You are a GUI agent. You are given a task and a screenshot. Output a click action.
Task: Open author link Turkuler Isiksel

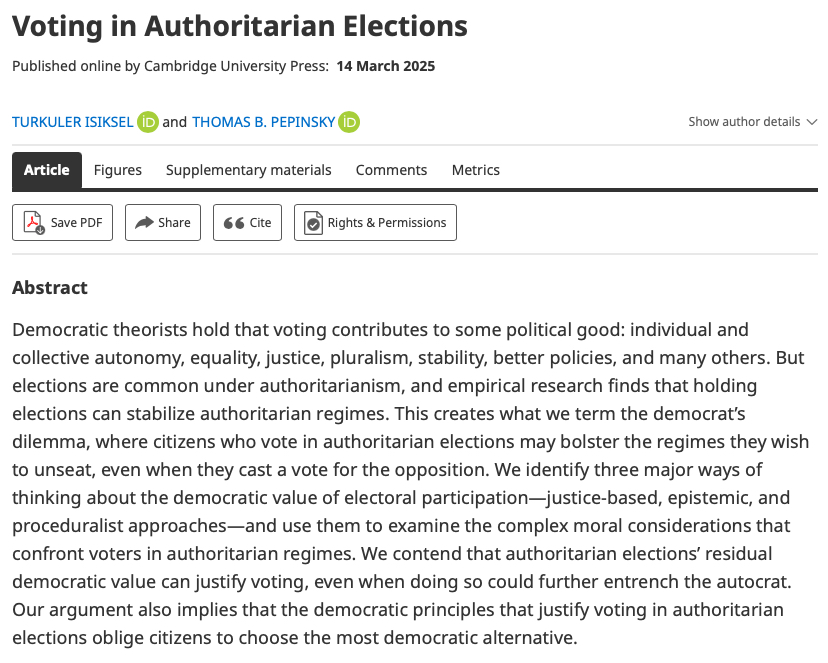point(72,122)
